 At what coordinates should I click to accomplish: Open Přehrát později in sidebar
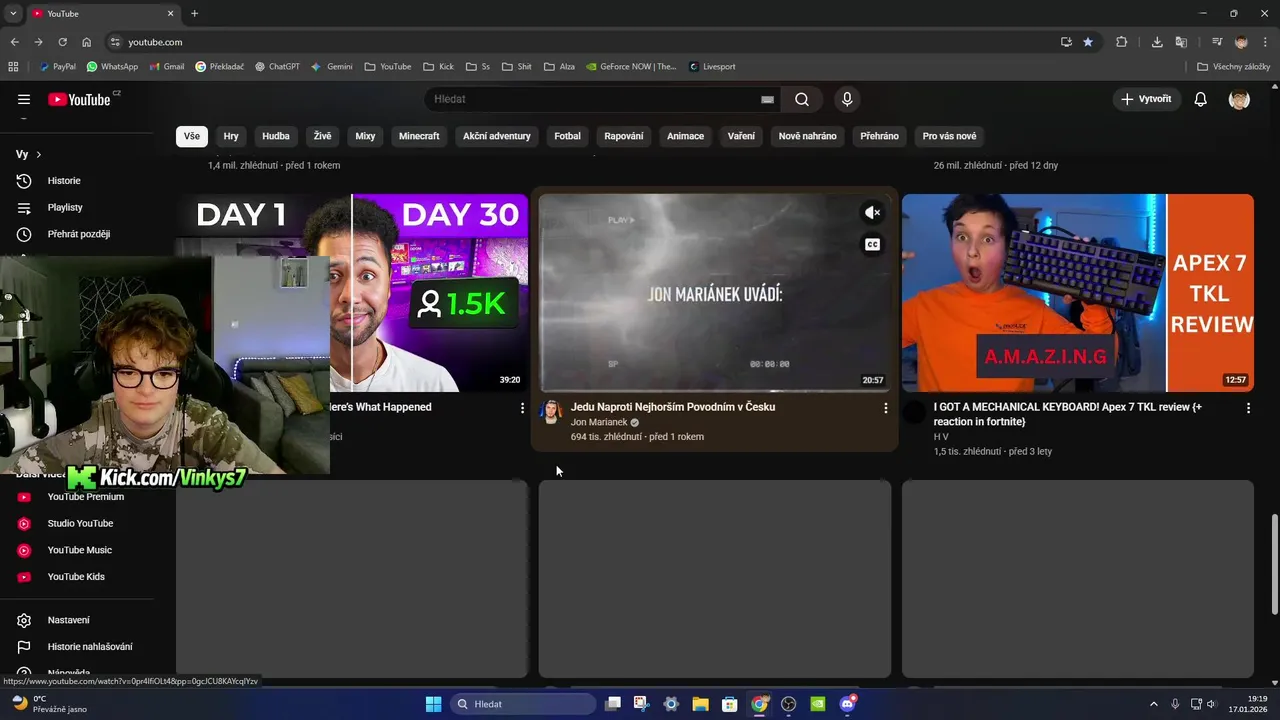(x=78, y=234)
